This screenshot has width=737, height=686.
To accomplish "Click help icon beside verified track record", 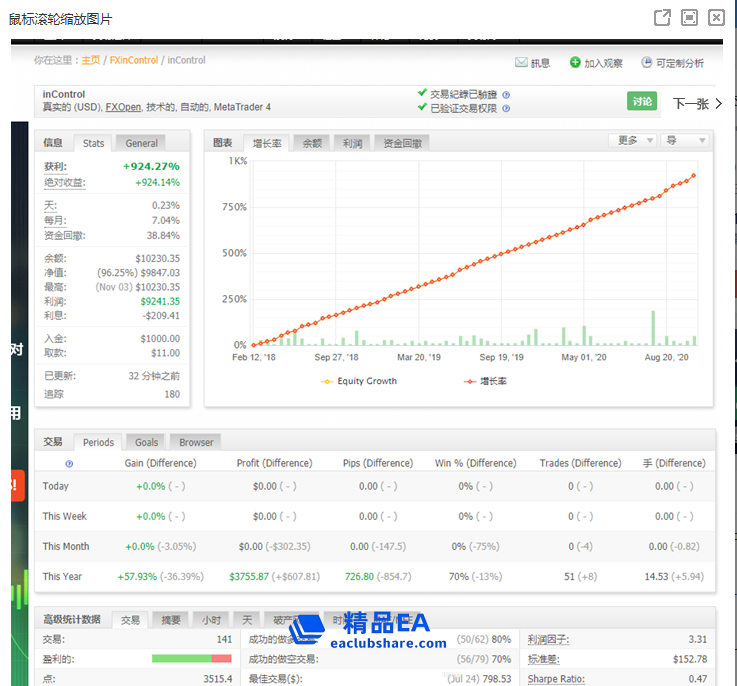I will coord(506,95).
